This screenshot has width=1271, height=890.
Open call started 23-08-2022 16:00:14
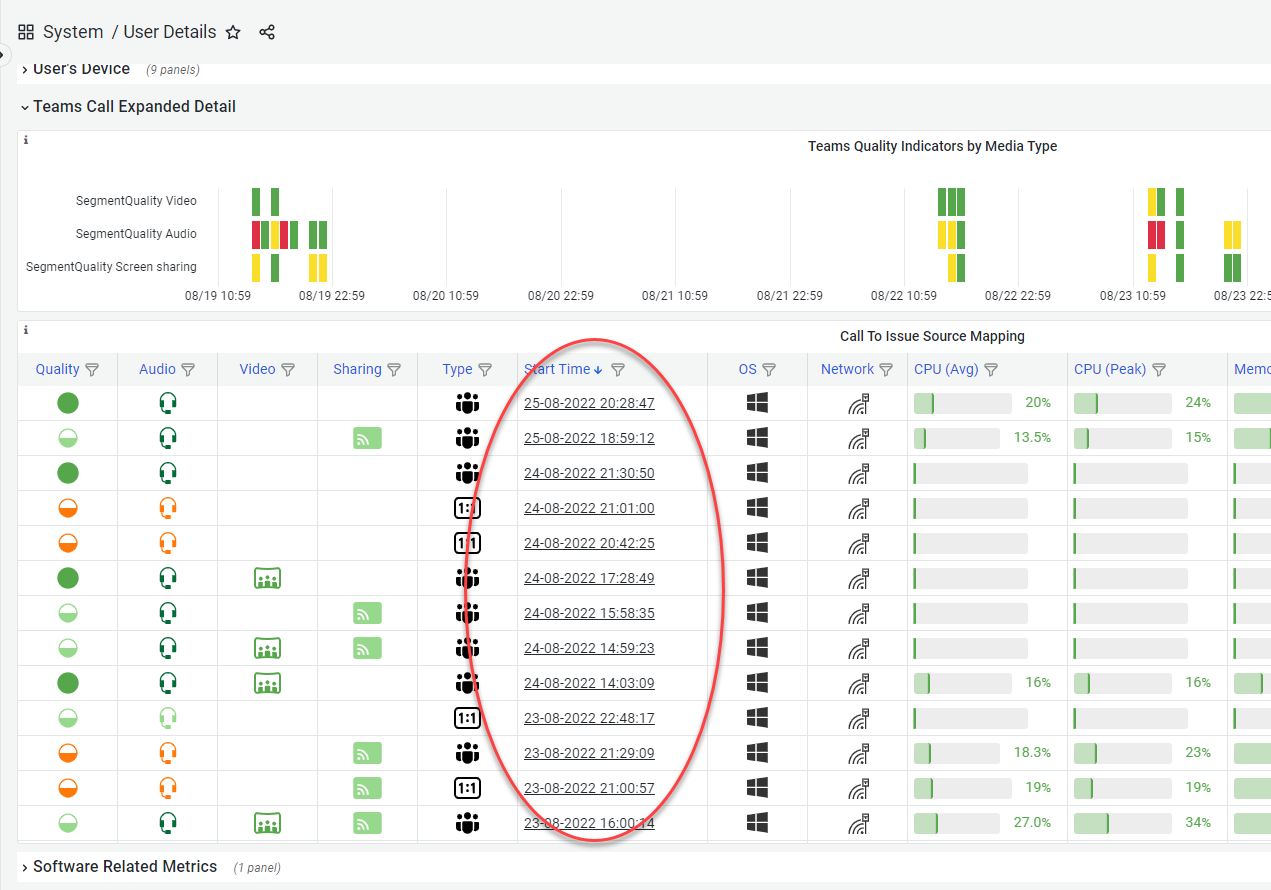(589, 823)
